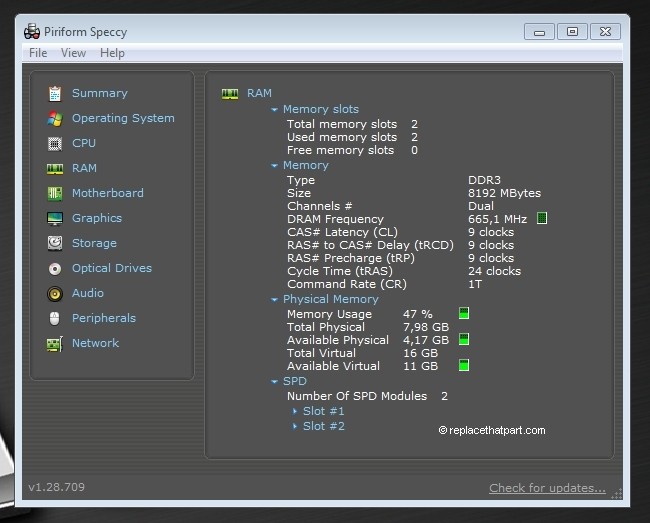This screenshot has height=523, width=650.
Task: Click the Channels # label
Action: click(x=320, y=206)
